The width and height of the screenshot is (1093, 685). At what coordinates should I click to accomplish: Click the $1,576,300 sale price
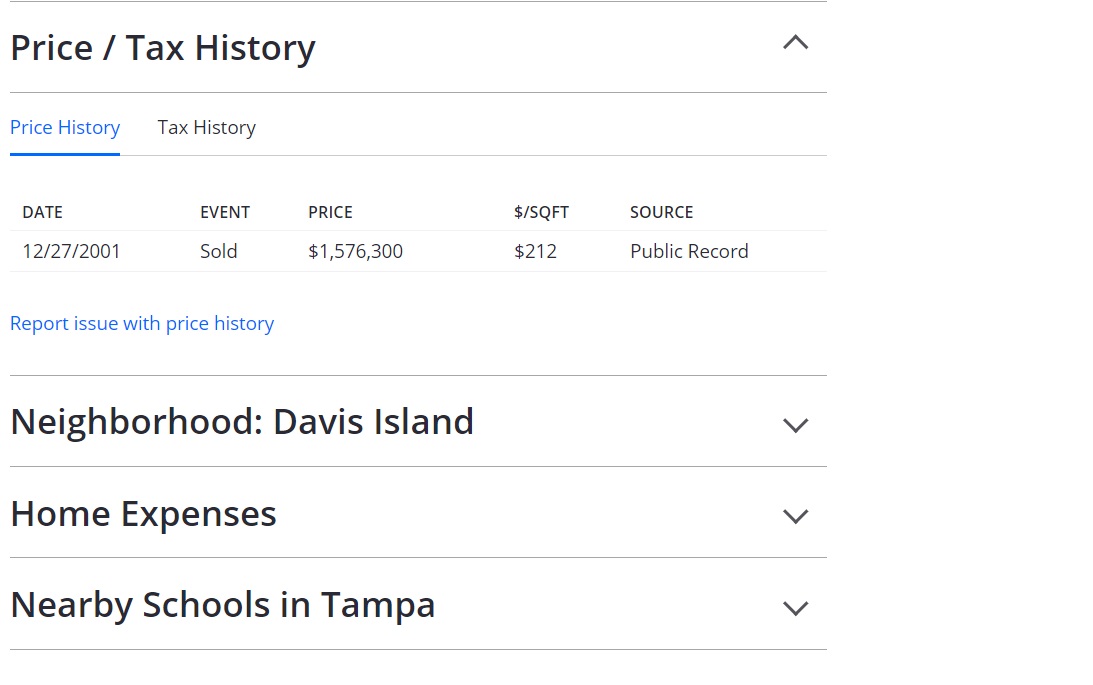pyautogui.click(x=355, y=251)
